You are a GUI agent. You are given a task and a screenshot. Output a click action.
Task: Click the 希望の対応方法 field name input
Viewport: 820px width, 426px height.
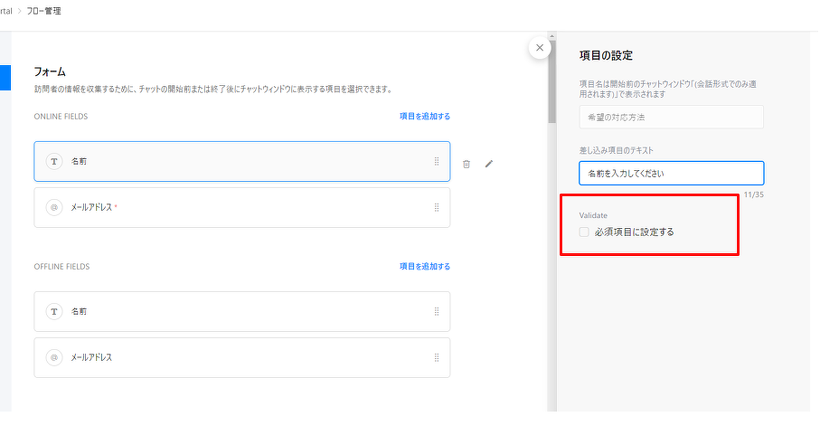(670, 118)
